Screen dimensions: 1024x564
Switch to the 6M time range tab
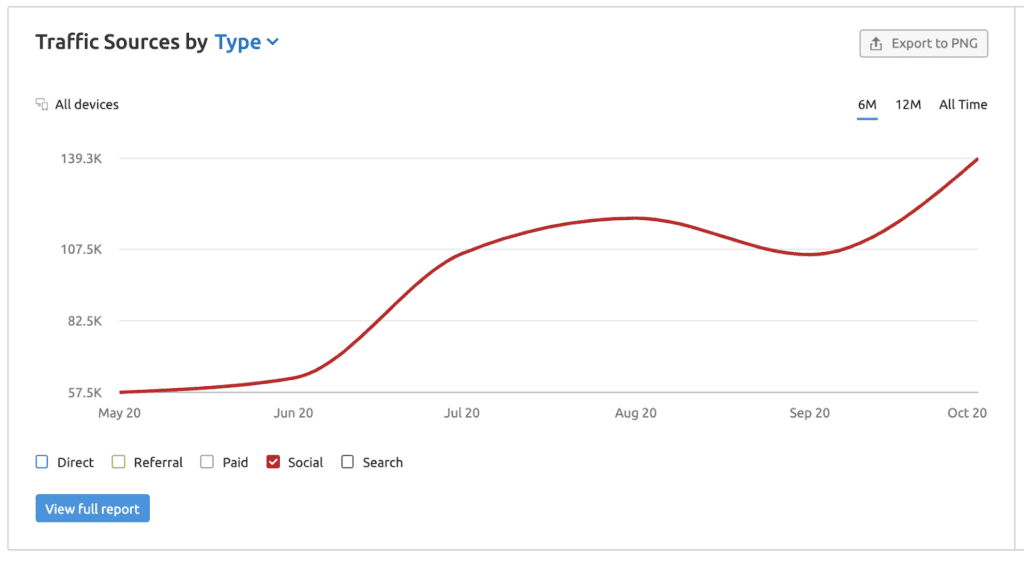coord(867,104)
